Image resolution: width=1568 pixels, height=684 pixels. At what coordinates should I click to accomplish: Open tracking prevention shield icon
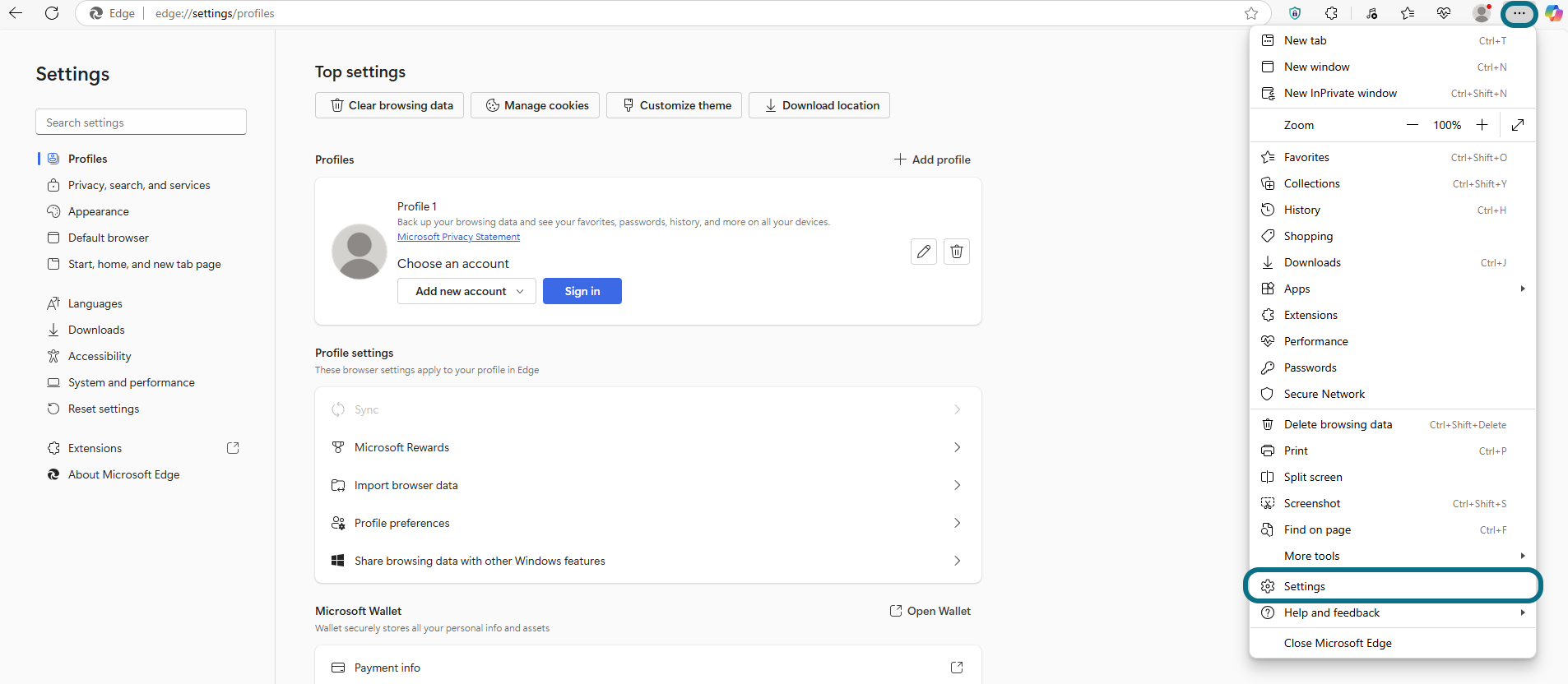(1295, 13)
